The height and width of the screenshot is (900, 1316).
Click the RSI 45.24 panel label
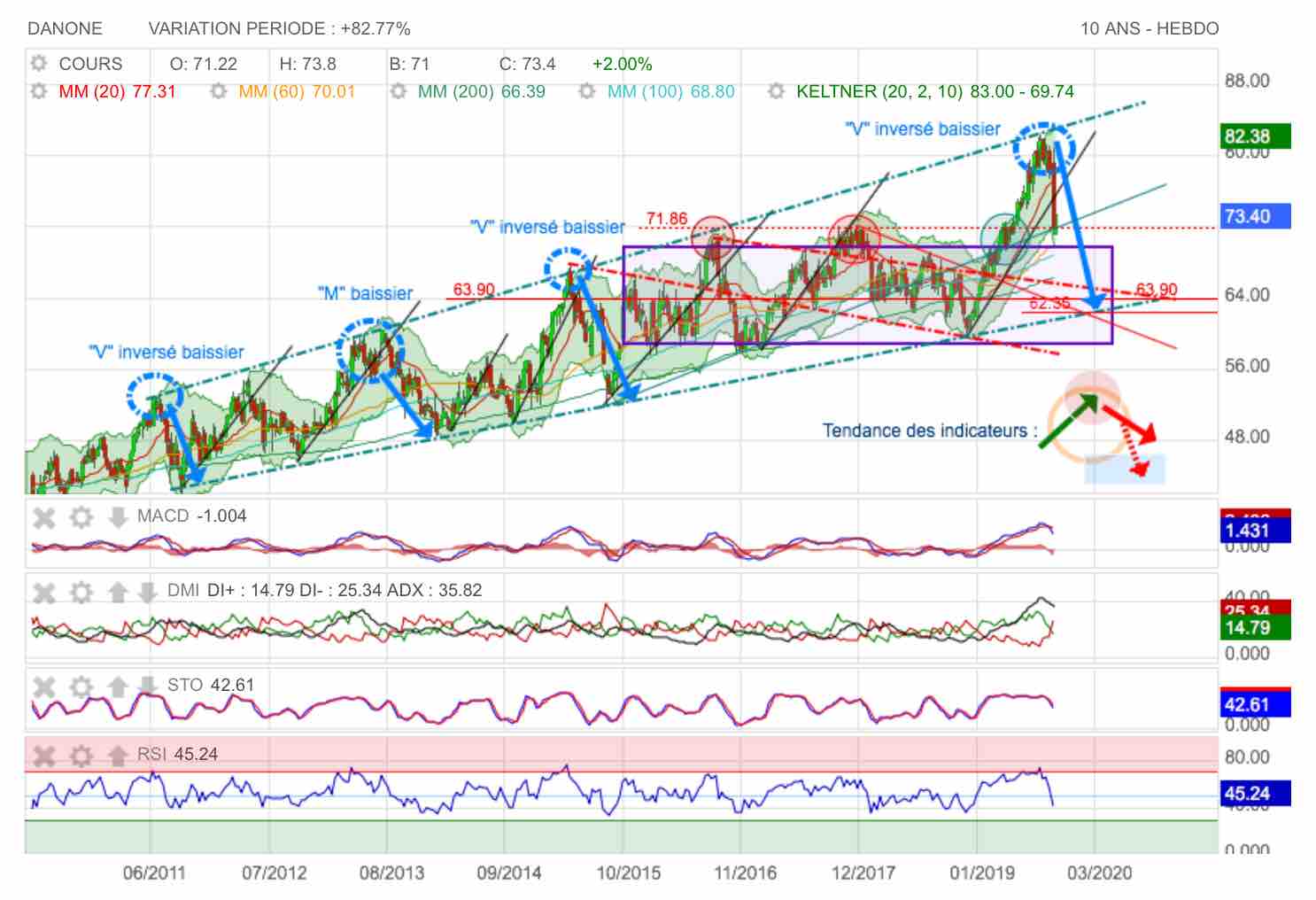point(177,754)
